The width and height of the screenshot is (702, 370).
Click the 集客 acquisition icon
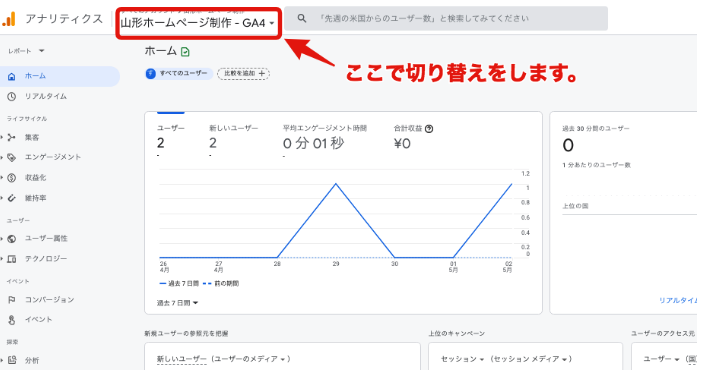(12, 138)
